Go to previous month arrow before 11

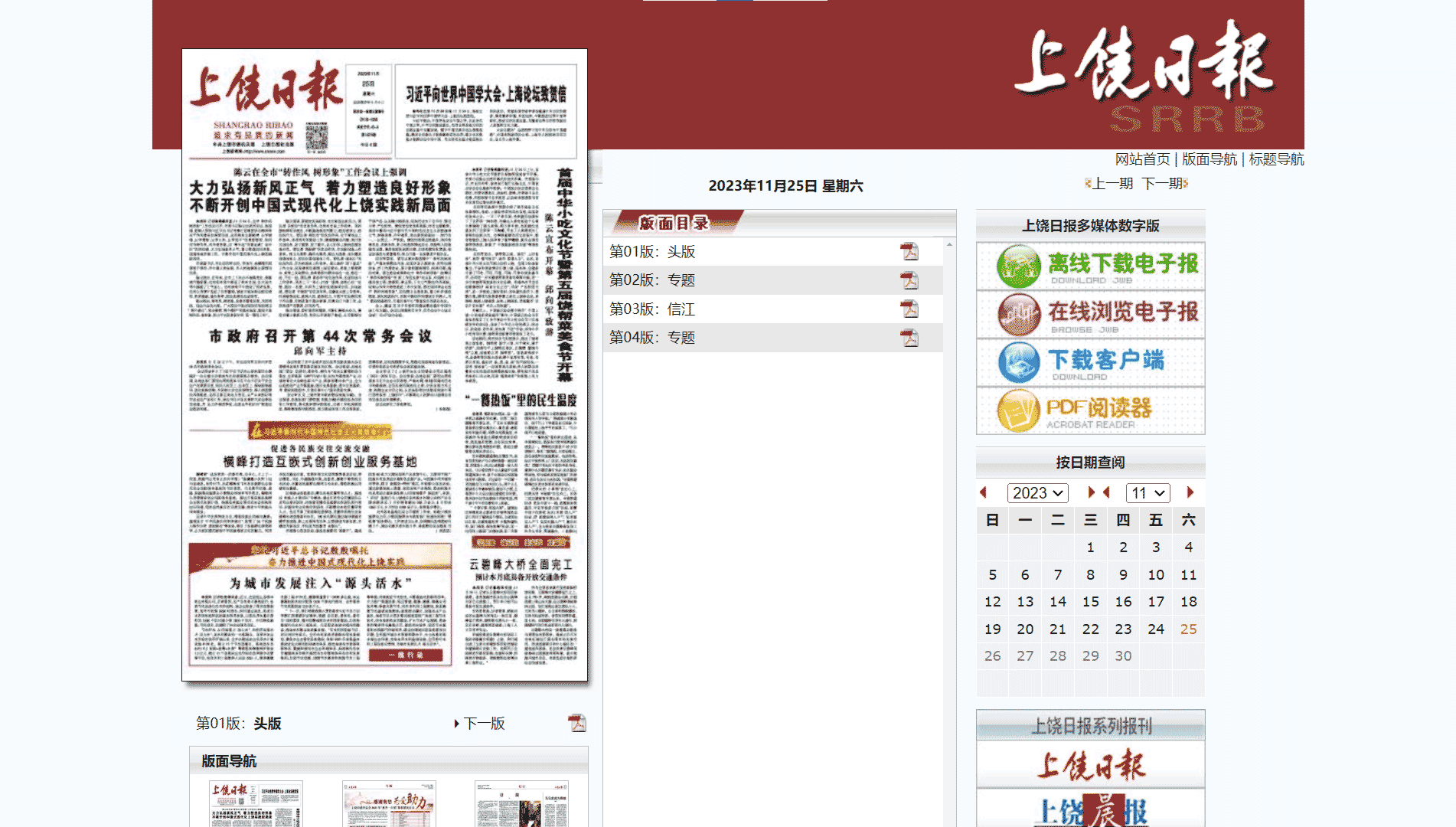[1106, 492]
